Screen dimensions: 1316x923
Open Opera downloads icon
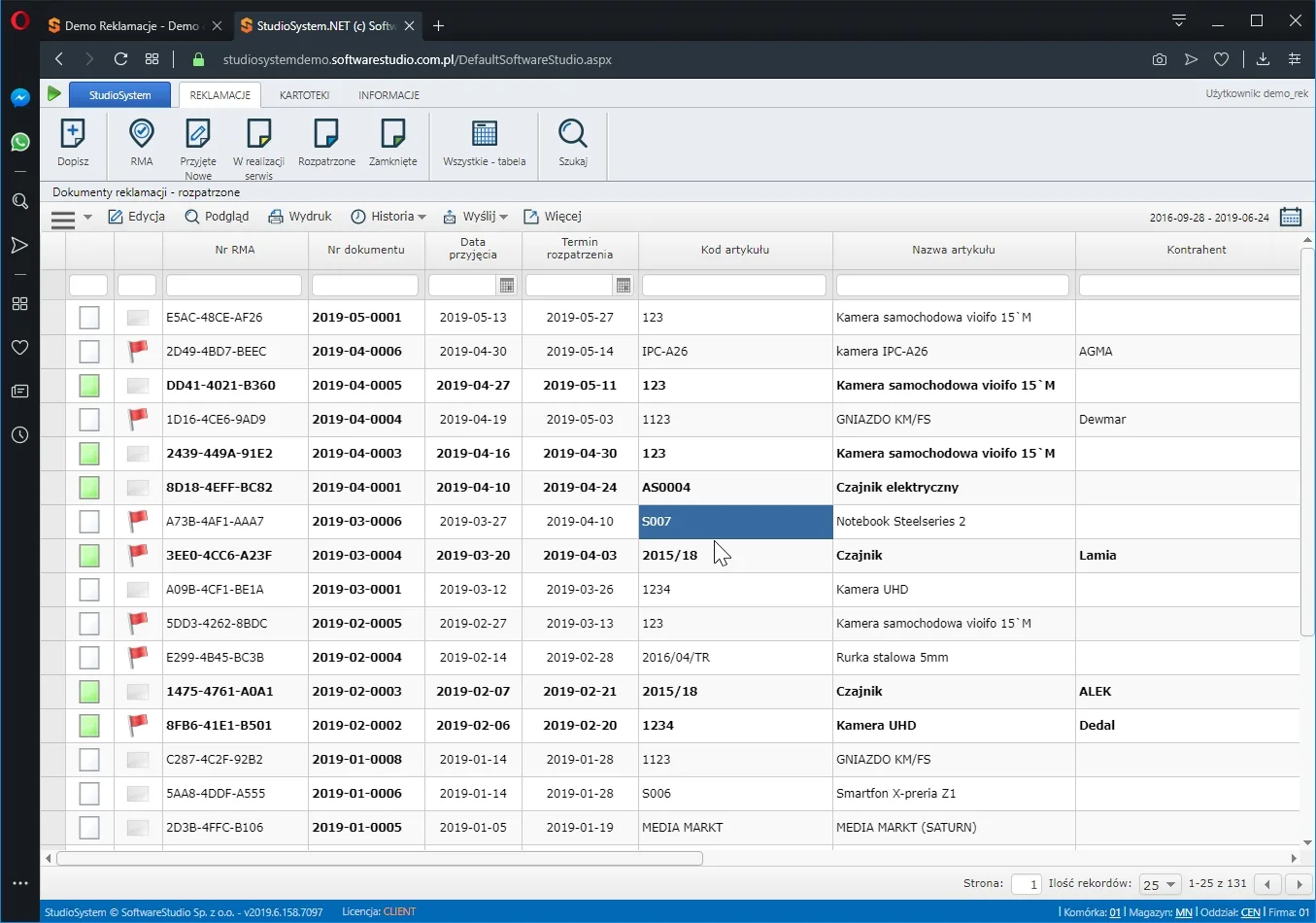(x=1263, y=59)
